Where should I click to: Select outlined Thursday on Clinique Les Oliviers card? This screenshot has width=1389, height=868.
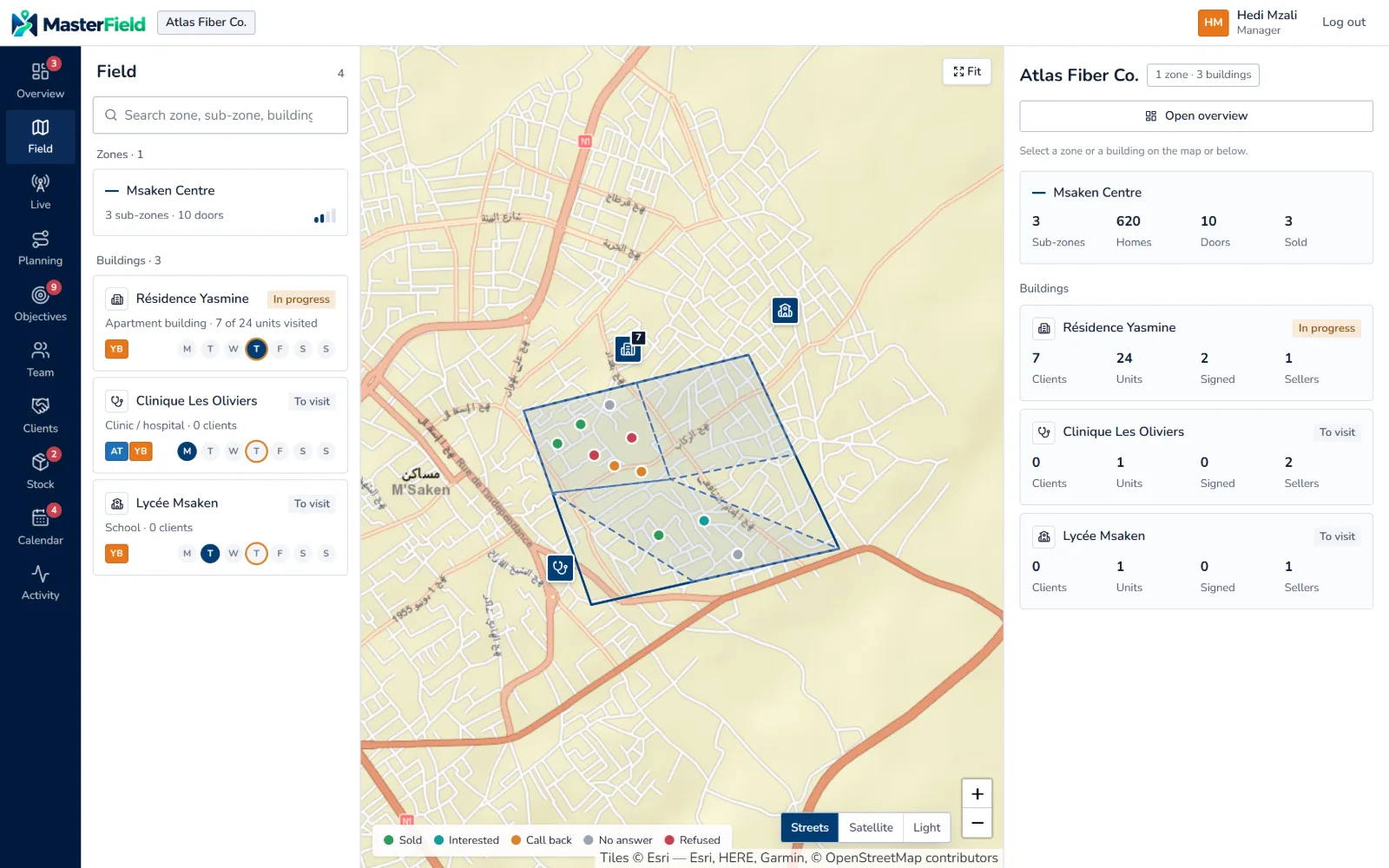tap(256, 451)
